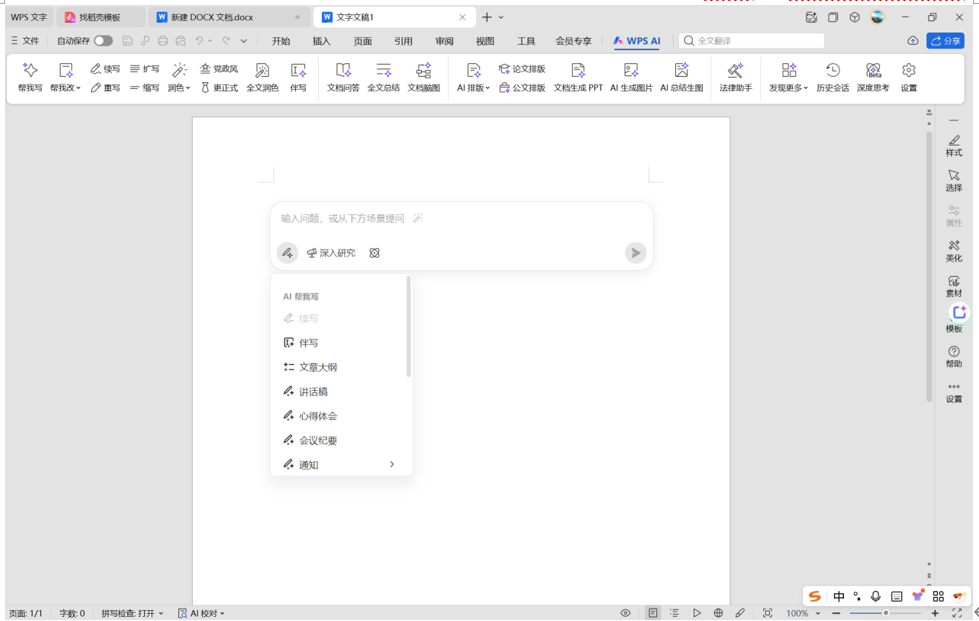Click the 全文翻译 search field
The image size is (979, 621).
752,41
